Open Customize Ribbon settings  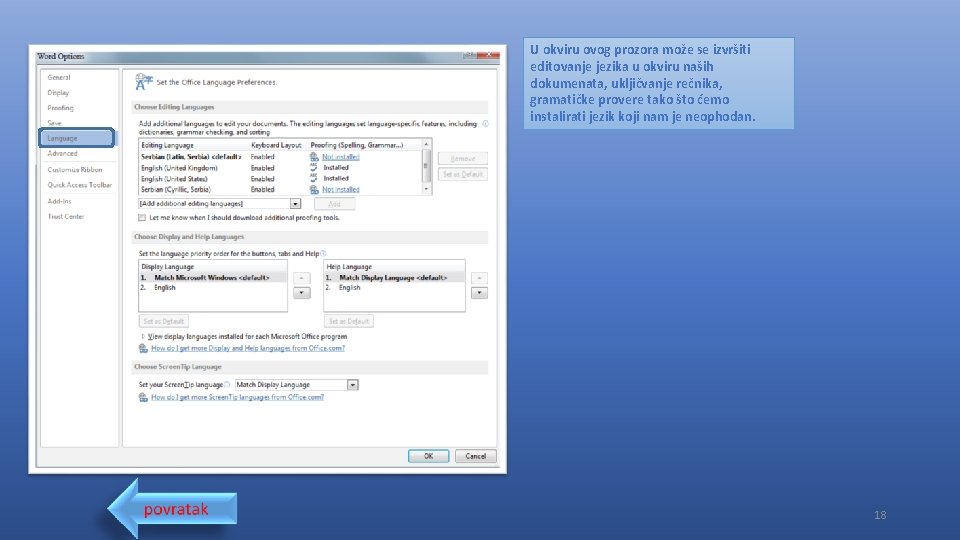pyautogui.click(x=75, y=170)
